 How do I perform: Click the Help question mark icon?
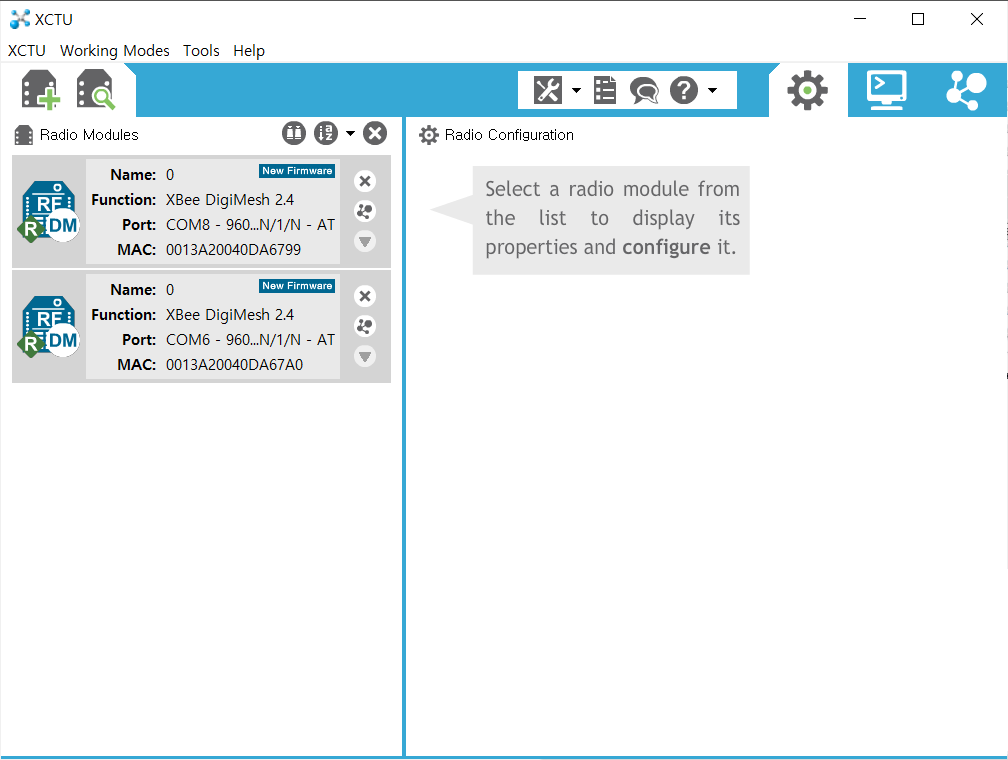coord(684,90)
